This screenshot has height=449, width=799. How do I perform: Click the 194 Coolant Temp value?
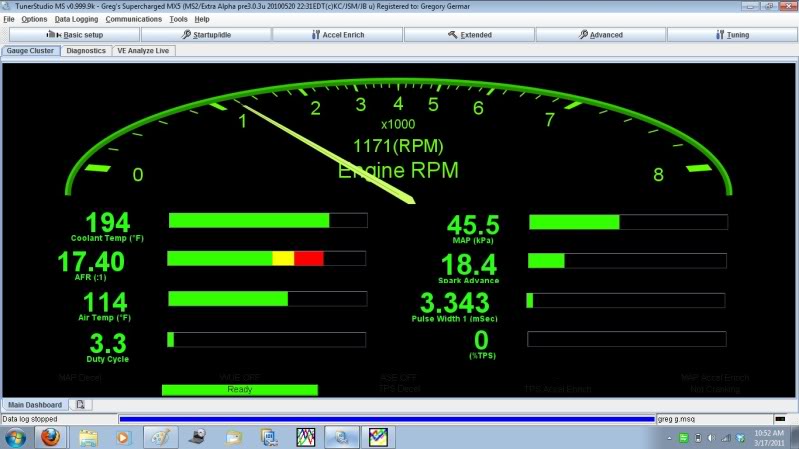coord(108,223)
